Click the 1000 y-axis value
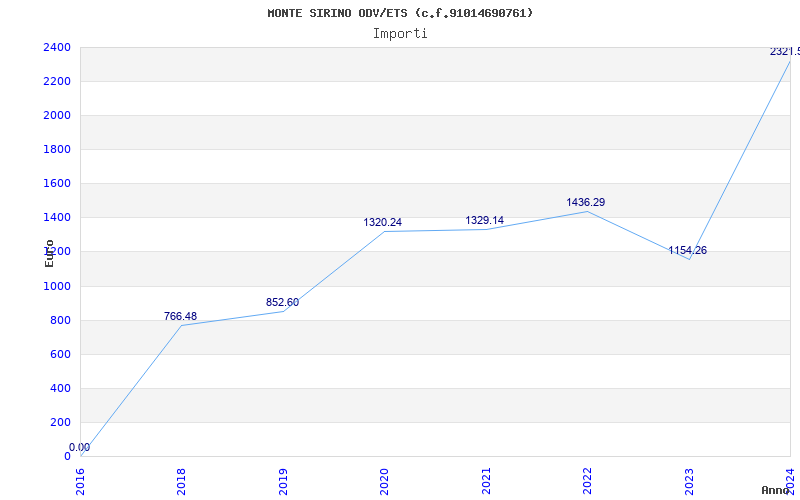This screenshot has height=500, width=800. pos(57,287)
